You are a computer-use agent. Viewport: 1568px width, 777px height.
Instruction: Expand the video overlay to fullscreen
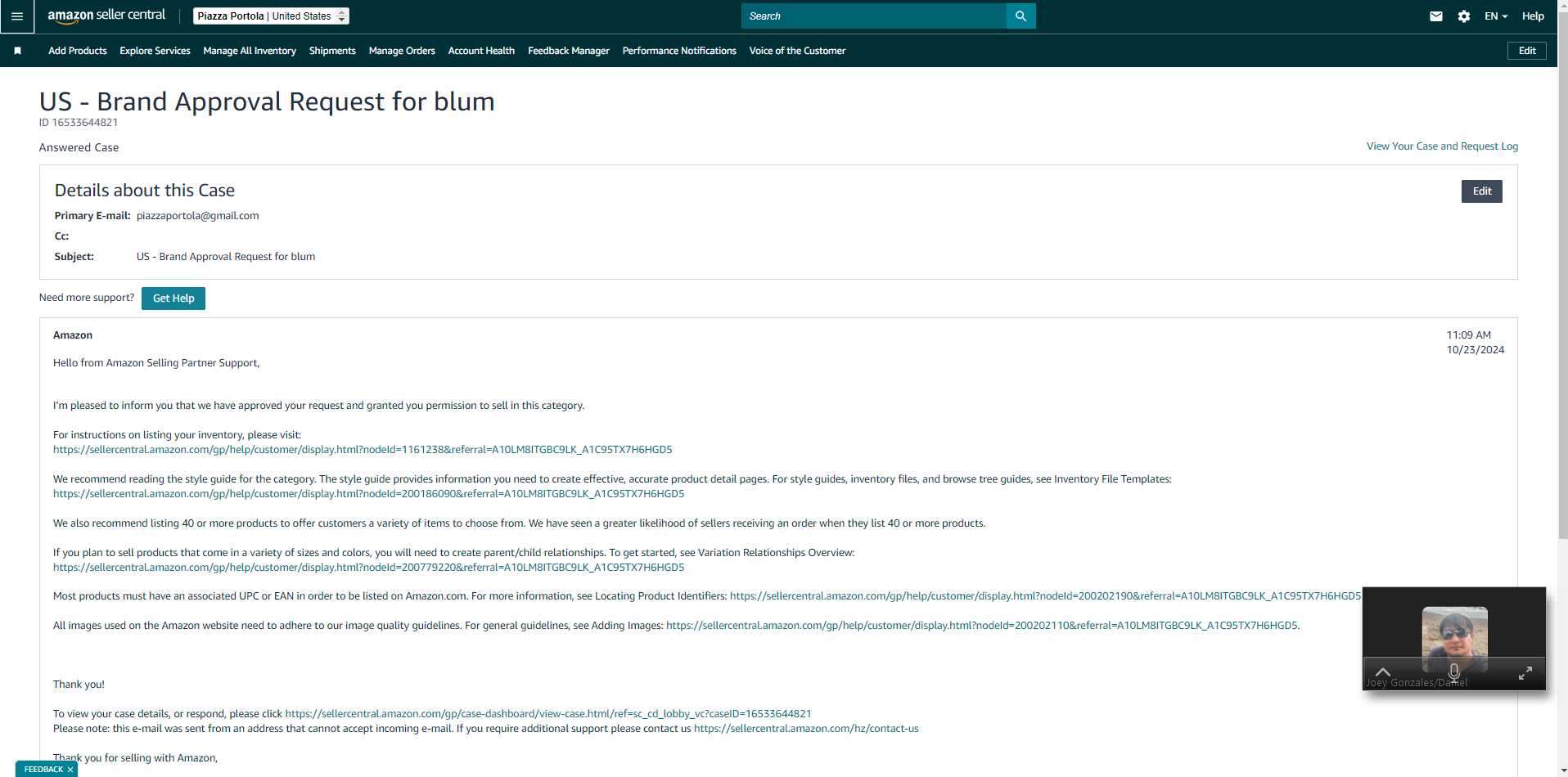click(x=1525, y=673)
